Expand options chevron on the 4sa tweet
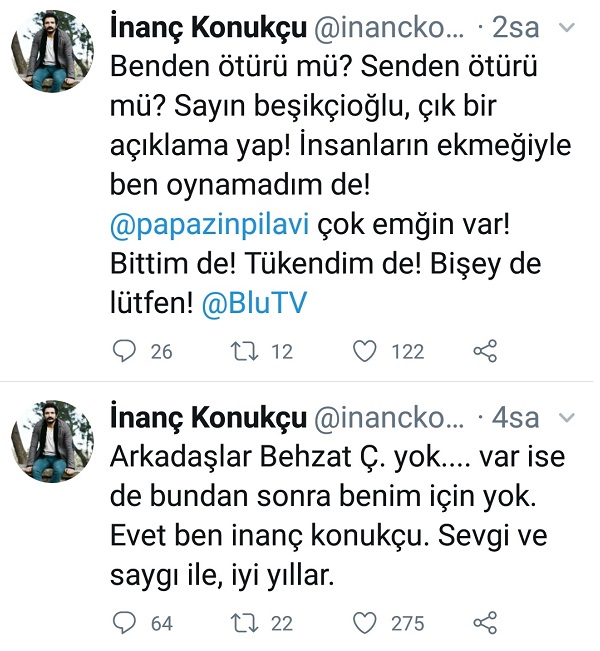The height and width of the screenshot is (651, 600). tap(568, 417)
